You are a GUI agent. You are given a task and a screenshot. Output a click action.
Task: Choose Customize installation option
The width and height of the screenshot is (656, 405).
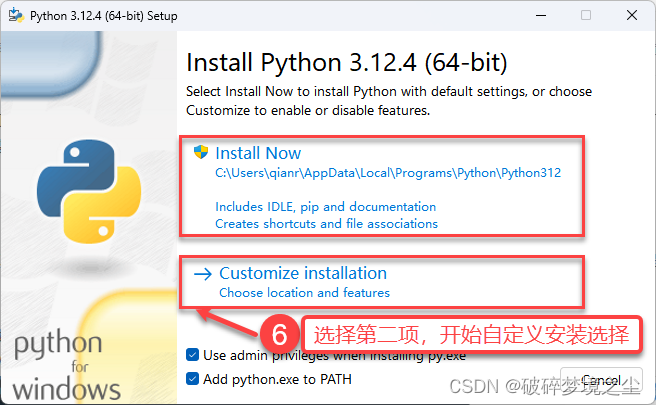(x=382, y=282)
